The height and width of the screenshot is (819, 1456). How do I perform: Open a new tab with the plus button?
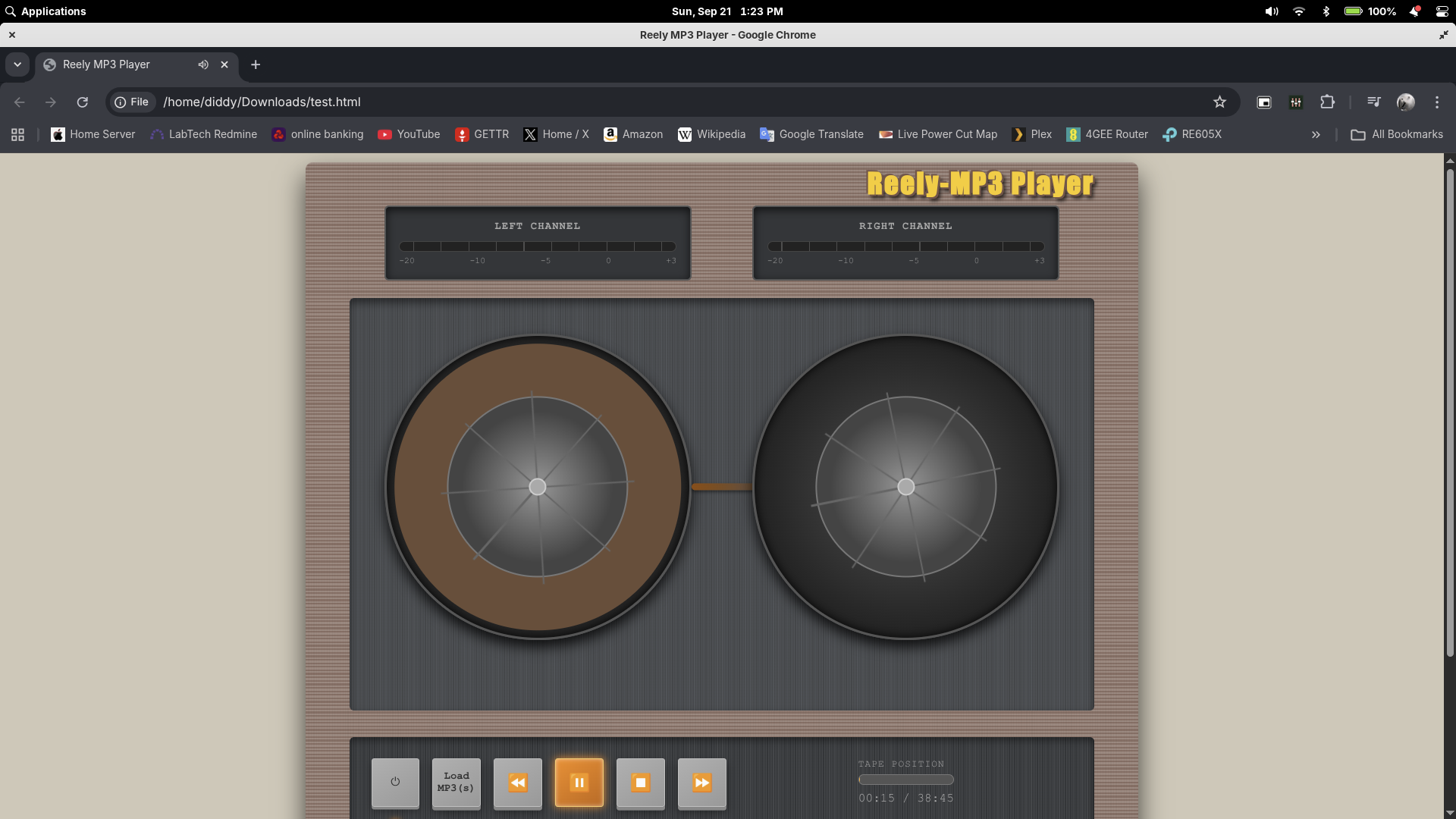(x=256, y=64)
